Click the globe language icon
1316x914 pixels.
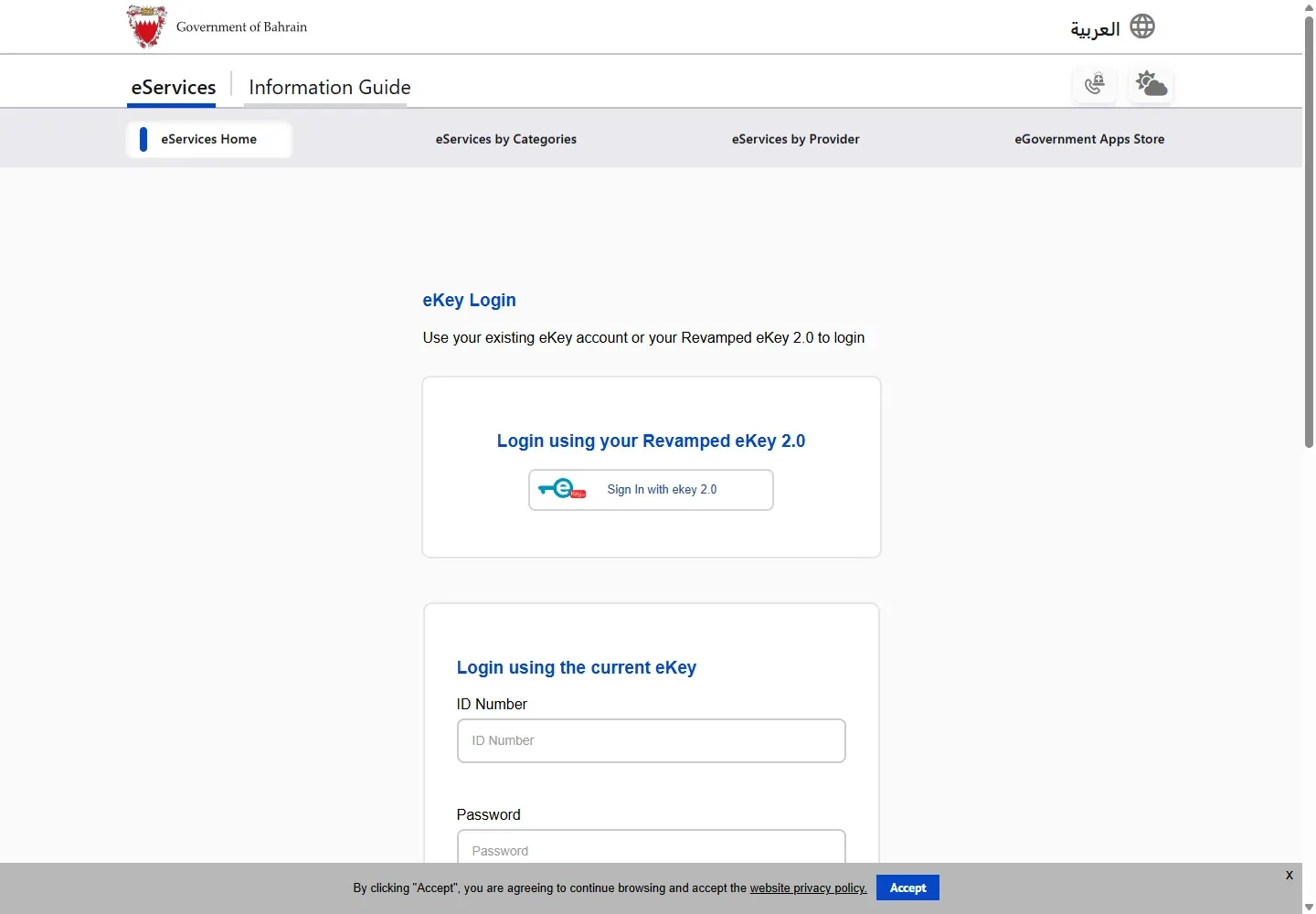point(1142,27)
